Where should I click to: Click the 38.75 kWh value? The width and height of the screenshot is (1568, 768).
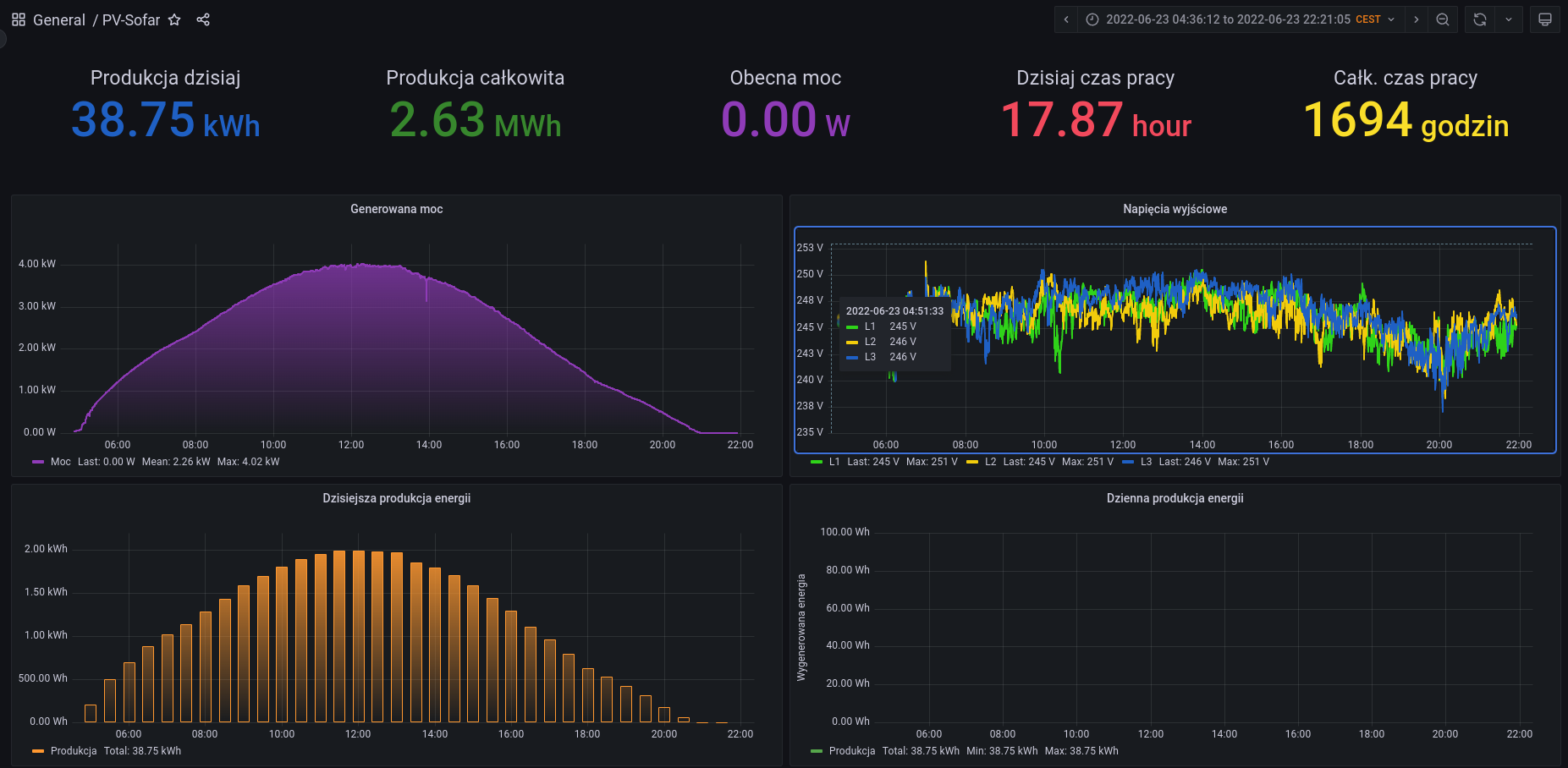[x=166, y=119]
